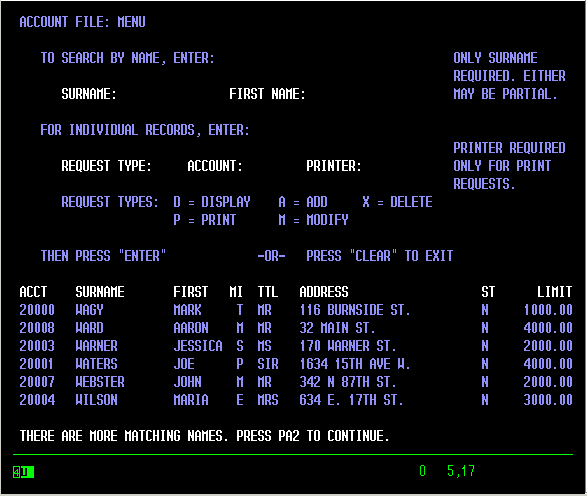This screenshot has width=587, height=496.
Task: Click surname WARNER in the surname column
Action: tap(97, 346)
